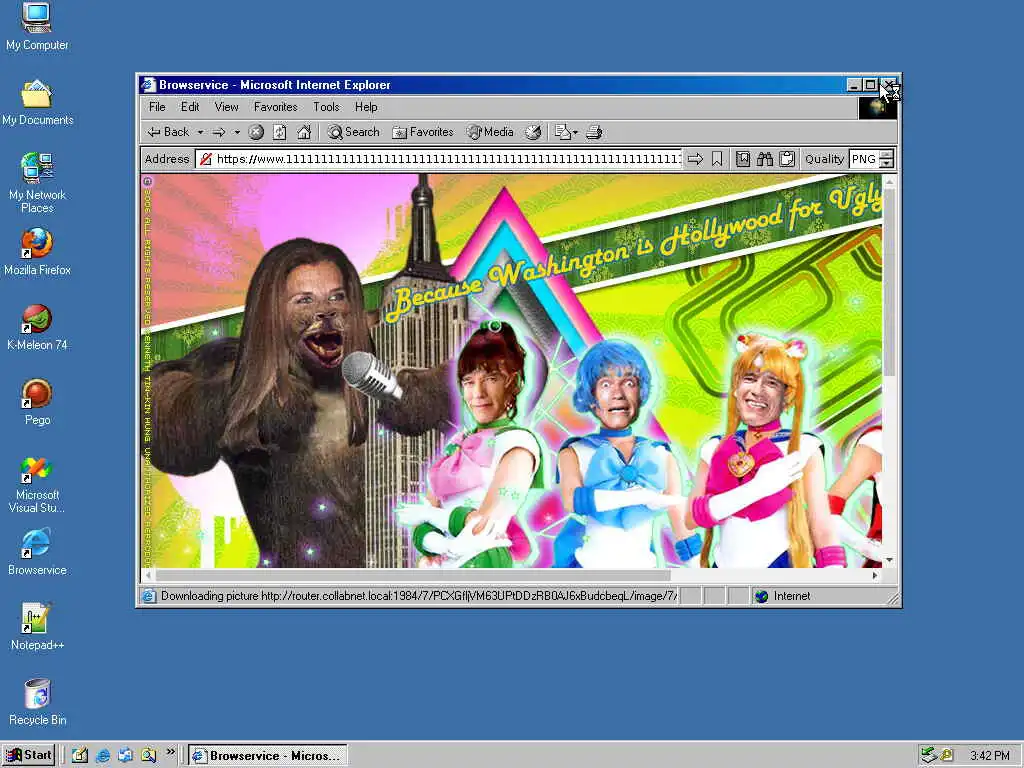
Task: Open the Tools menu
Action: coord(327,107)
